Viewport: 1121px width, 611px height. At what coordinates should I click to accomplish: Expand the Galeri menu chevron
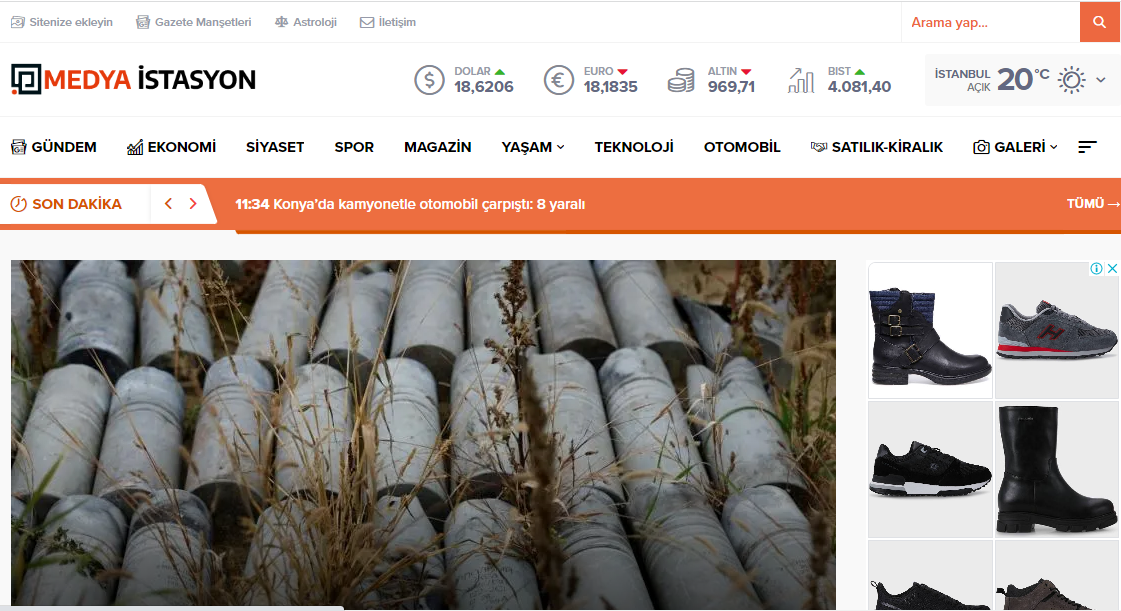1053,147
